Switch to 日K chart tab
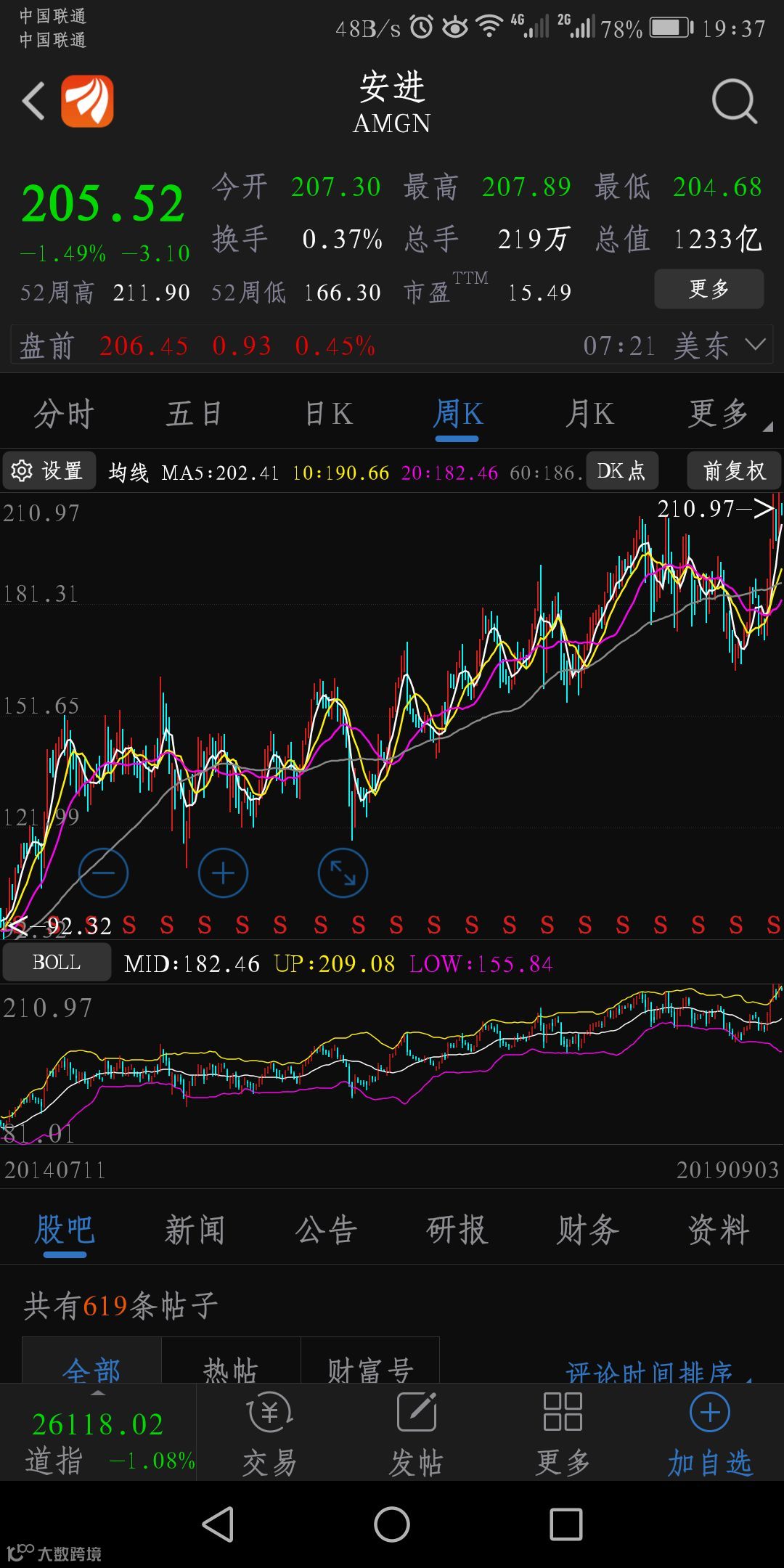The width and height of the screenshot is (784, 1568). (328, 415)
